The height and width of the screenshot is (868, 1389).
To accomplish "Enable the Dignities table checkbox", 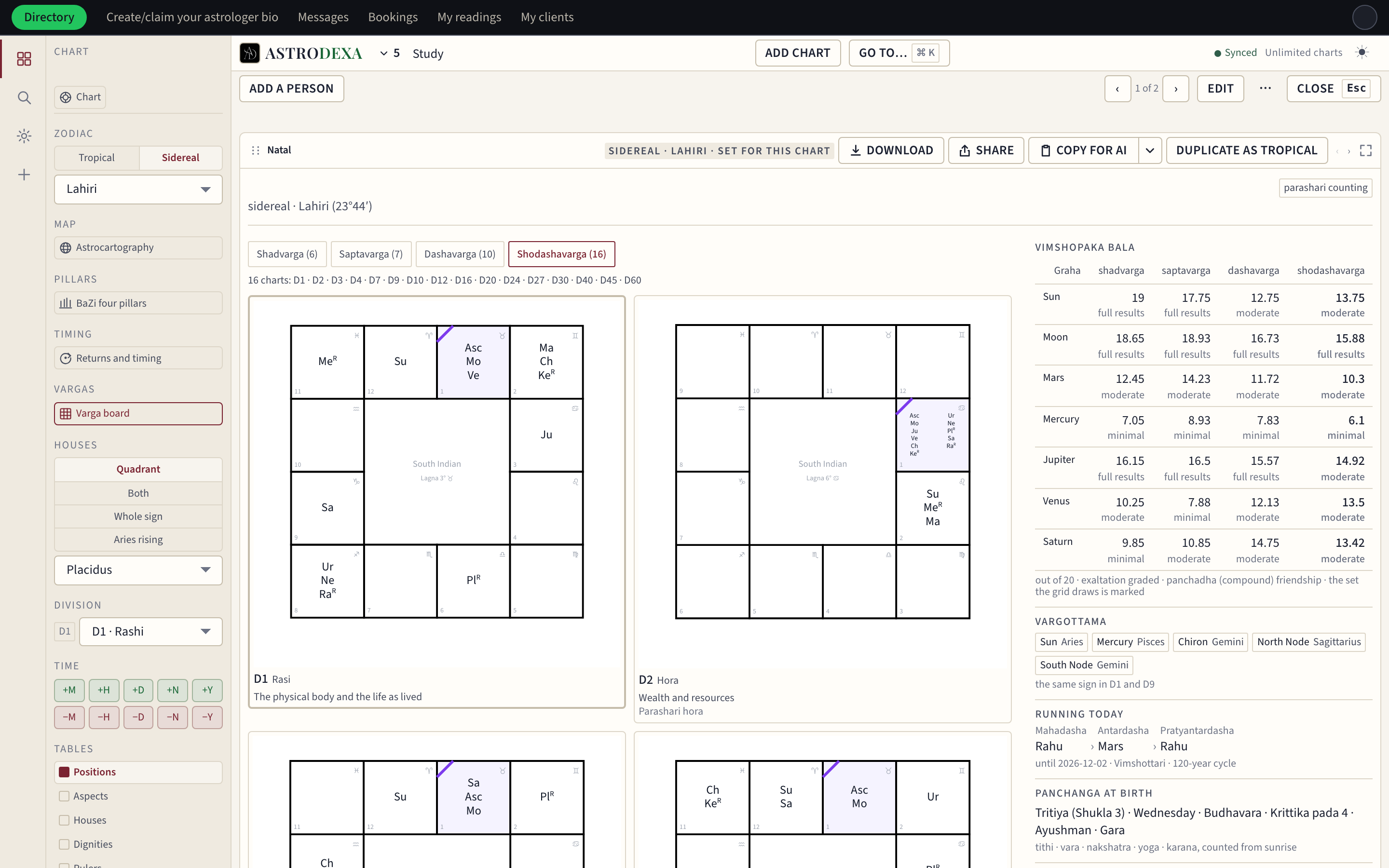I will tap(64, 844).
